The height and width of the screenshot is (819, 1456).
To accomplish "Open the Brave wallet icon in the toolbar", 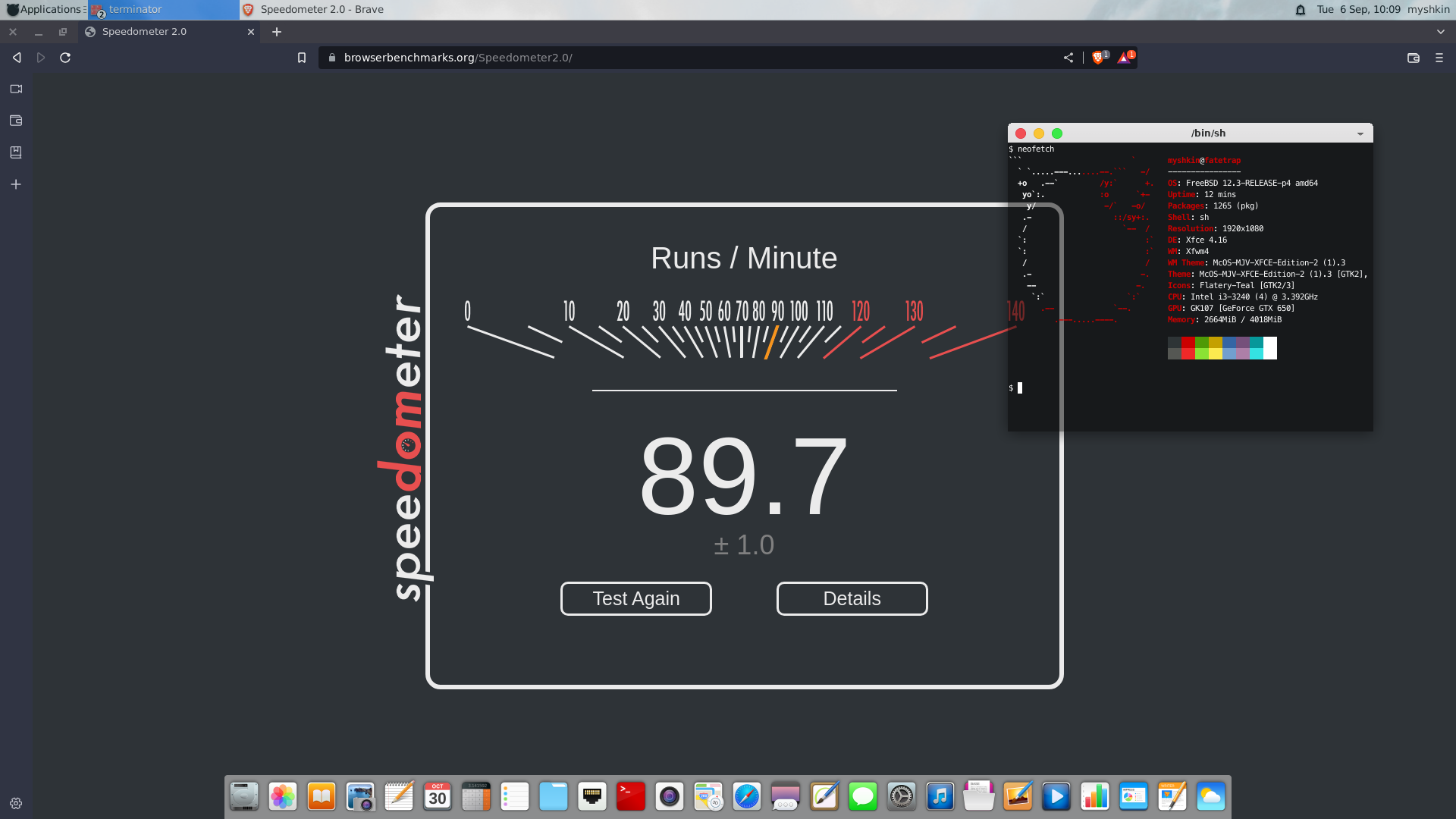I will (x=1414, y=58).
